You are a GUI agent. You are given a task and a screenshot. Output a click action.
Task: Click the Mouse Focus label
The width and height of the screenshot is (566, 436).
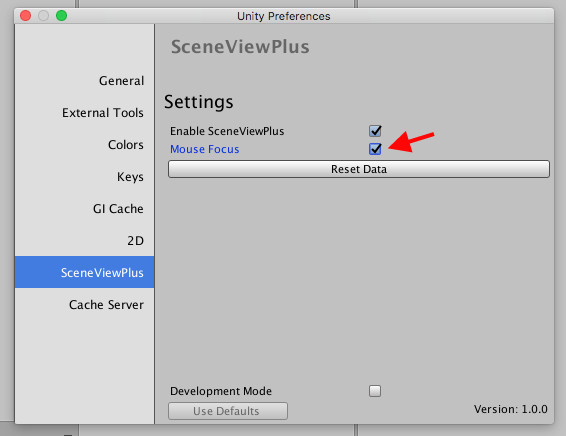tap(205, 149)
